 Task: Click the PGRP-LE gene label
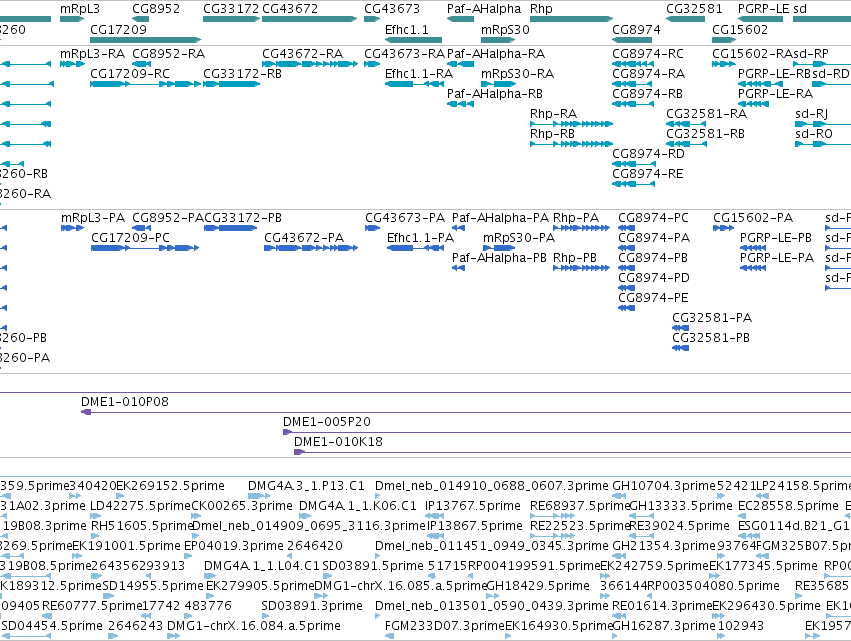click(764, 9)
